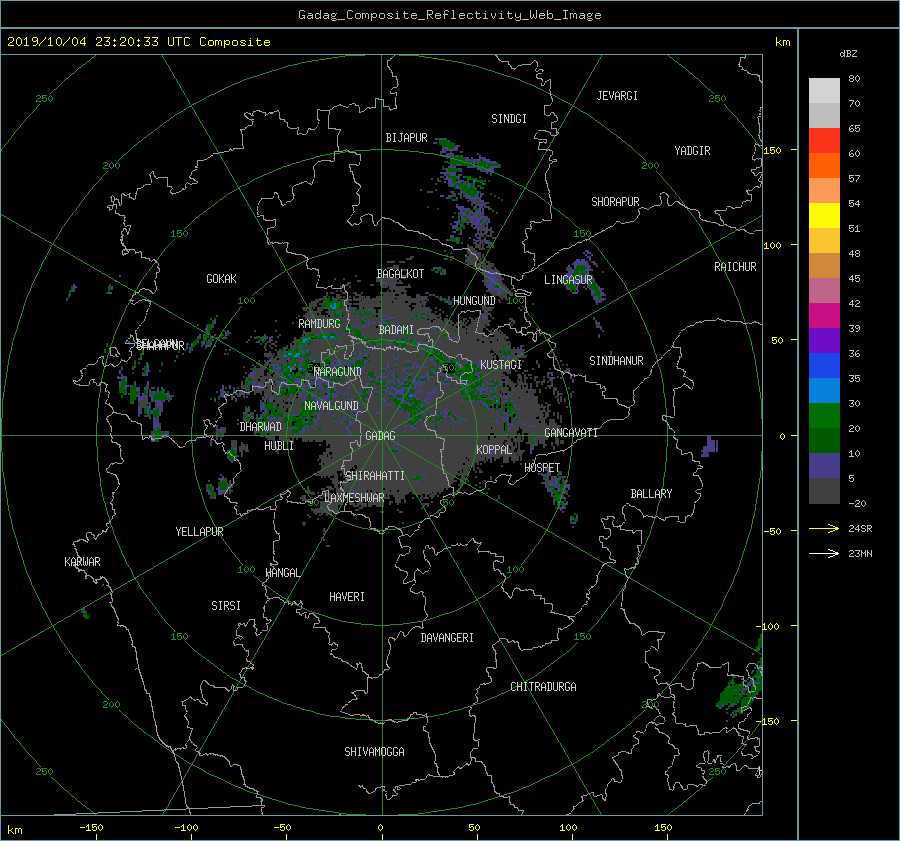Click the YELLAPUR label
Viewport: 900px width, 841px height.
[x=199, y=532]
